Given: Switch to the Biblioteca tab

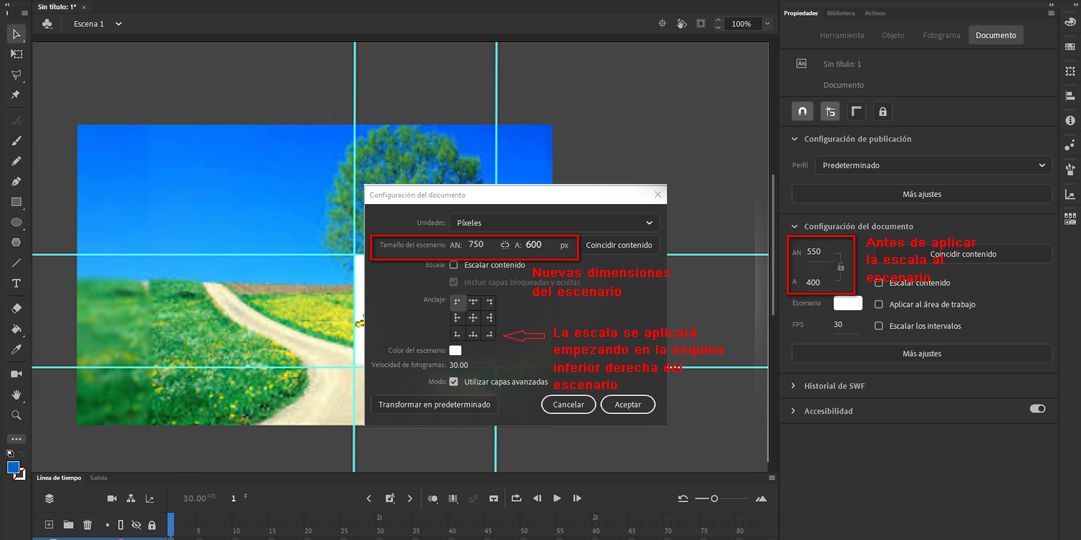Looking at the screenshot, I should coord(840,13).
